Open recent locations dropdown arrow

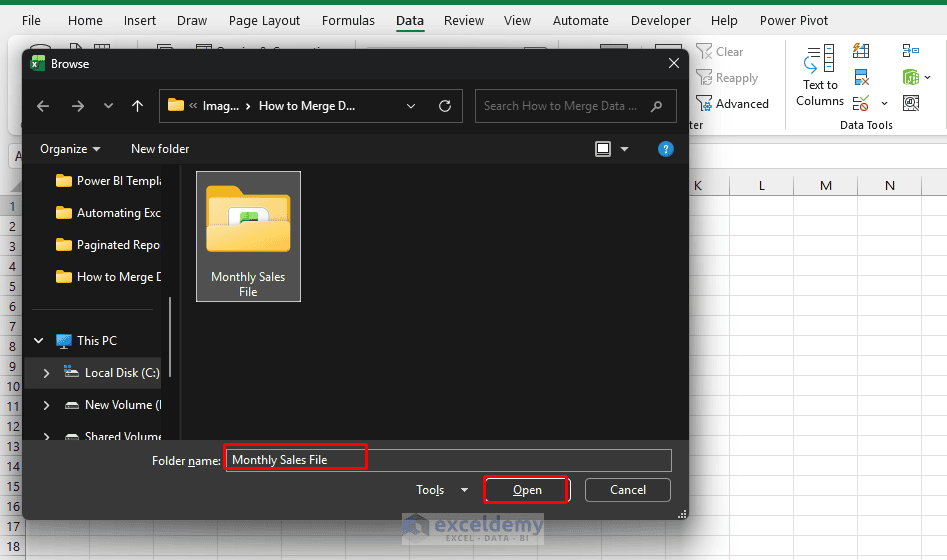click(x=108, y=106)
